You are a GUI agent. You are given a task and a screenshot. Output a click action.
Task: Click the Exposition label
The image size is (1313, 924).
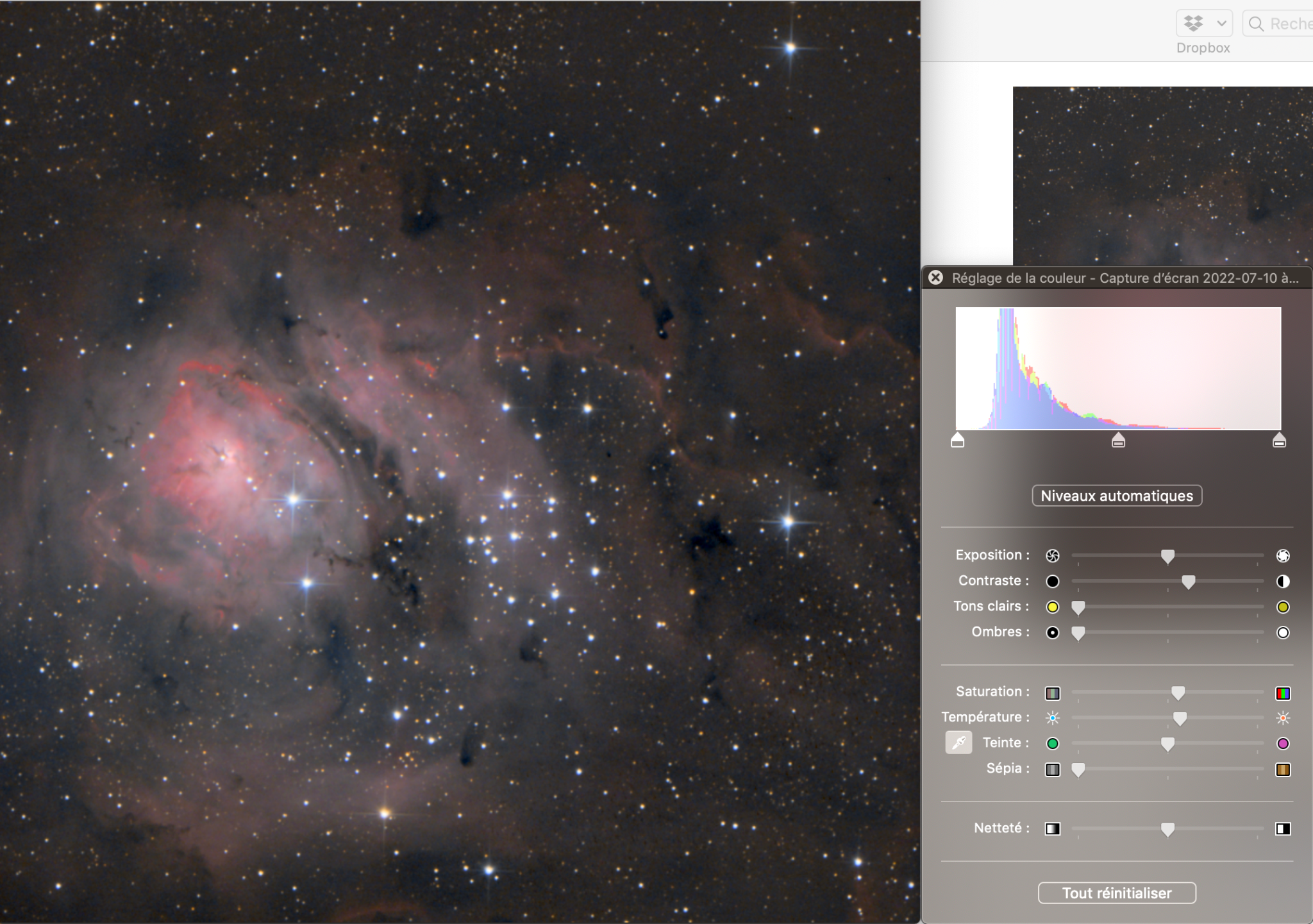coord(992,555)
